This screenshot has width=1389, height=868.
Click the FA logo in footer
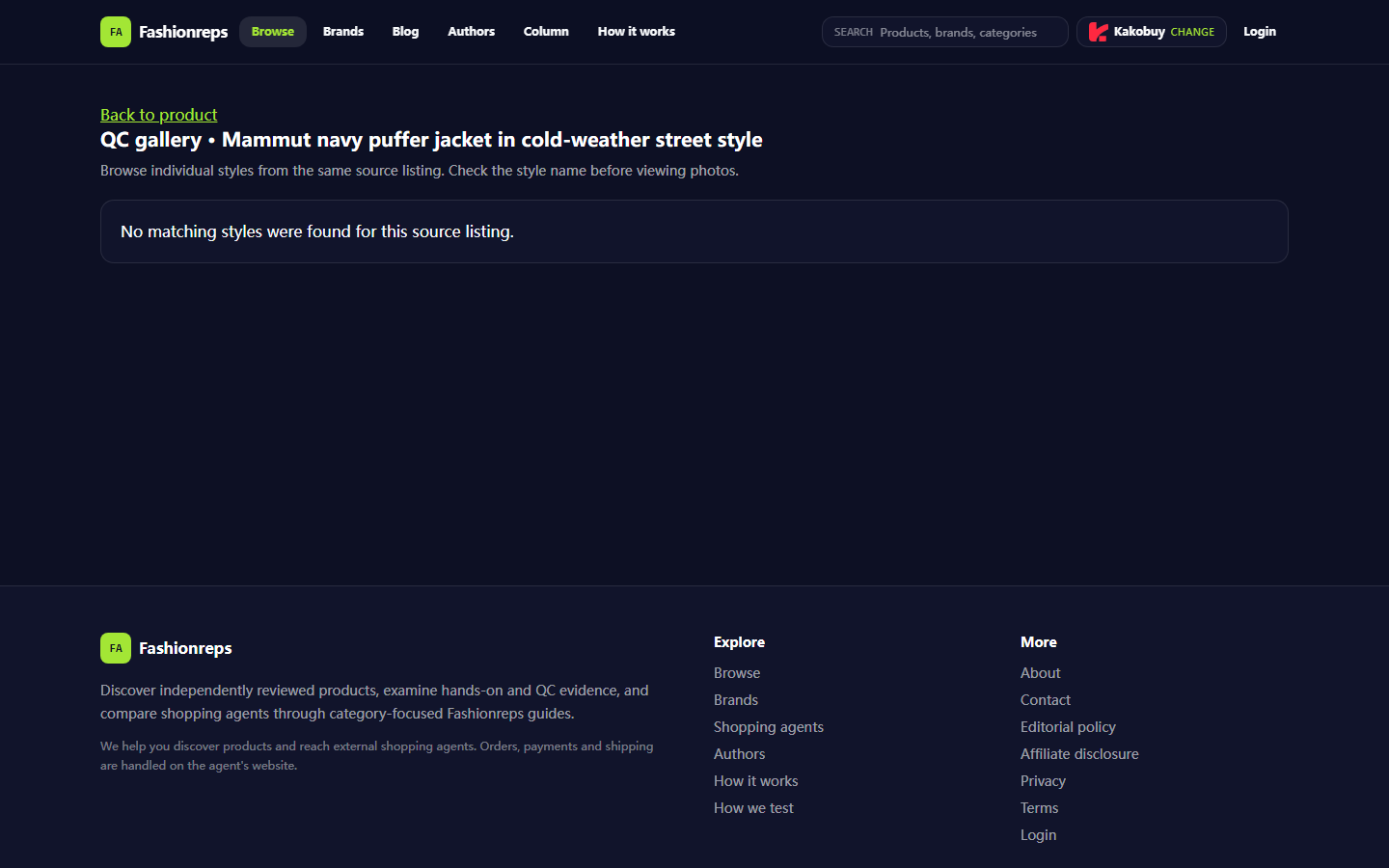[116, 648]
